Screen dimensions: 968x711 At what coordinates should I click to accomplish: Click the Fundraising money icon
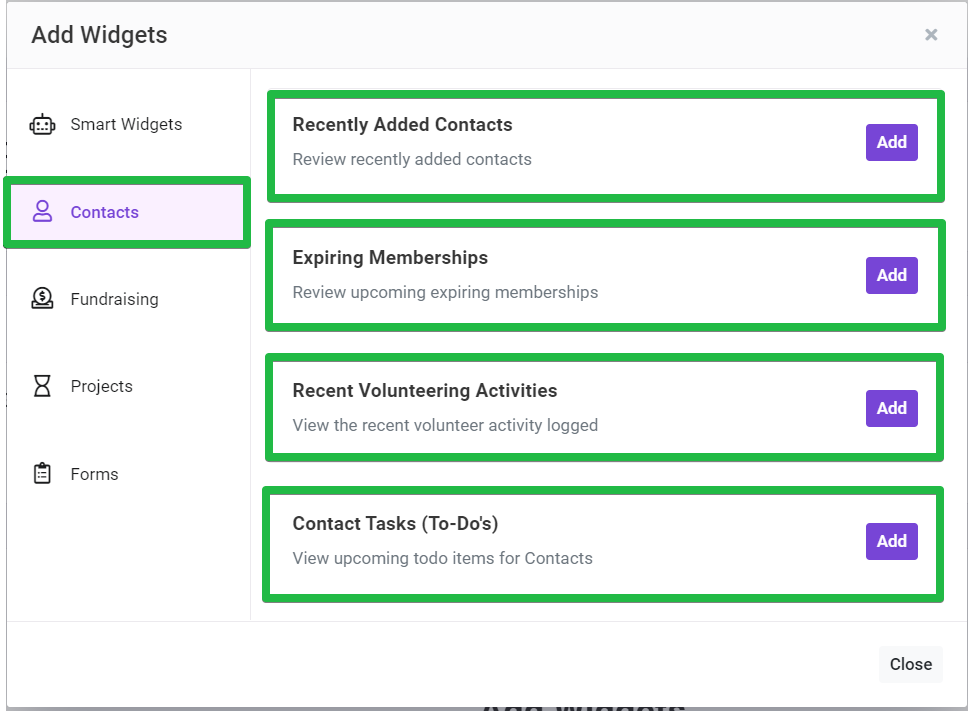[42, 299]
